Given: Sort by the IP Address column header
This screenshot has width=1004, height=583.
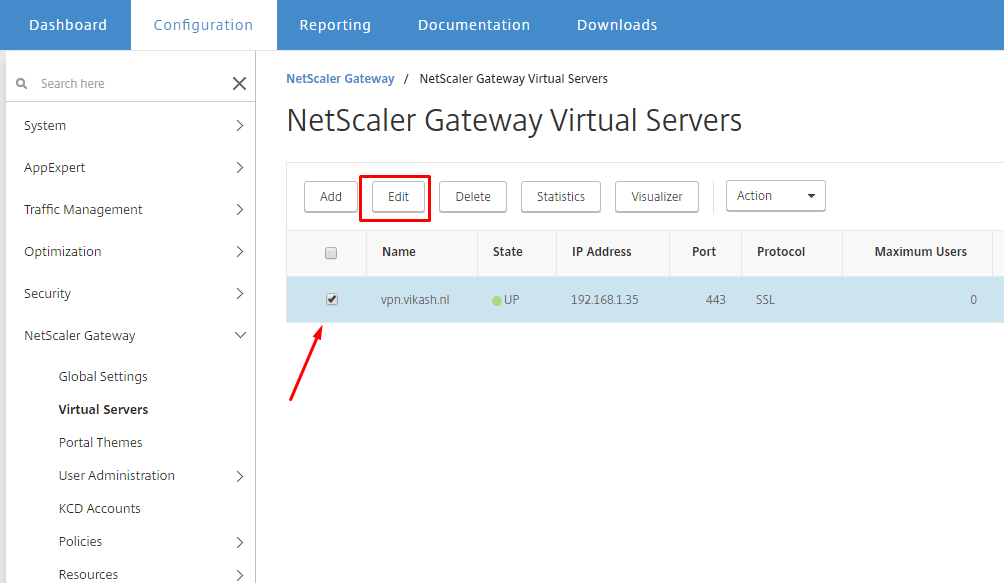Looking at the screenshot, I should click(x=602, y=252).
